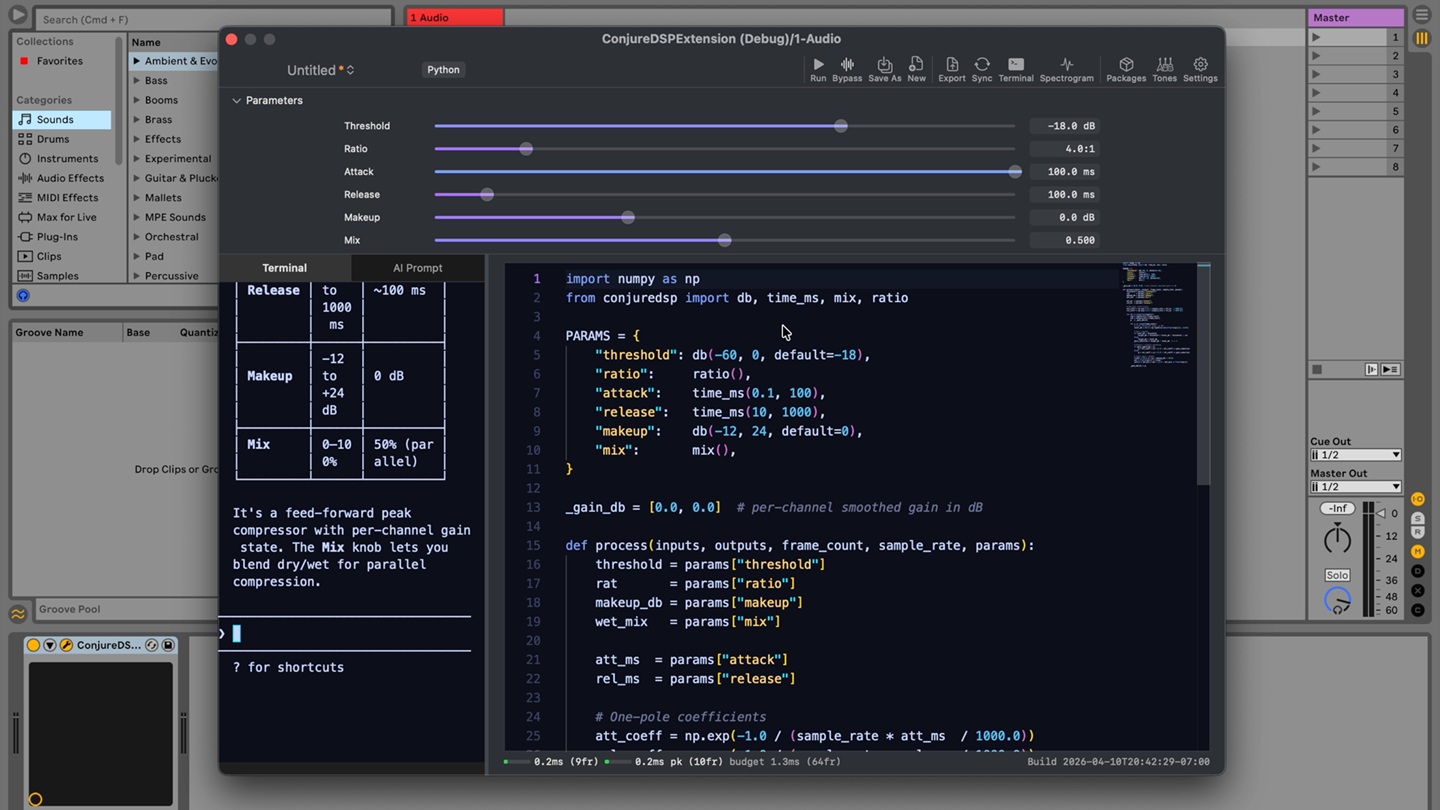
Task: Click the Threshold slider handle
Action: pos(841,126)
